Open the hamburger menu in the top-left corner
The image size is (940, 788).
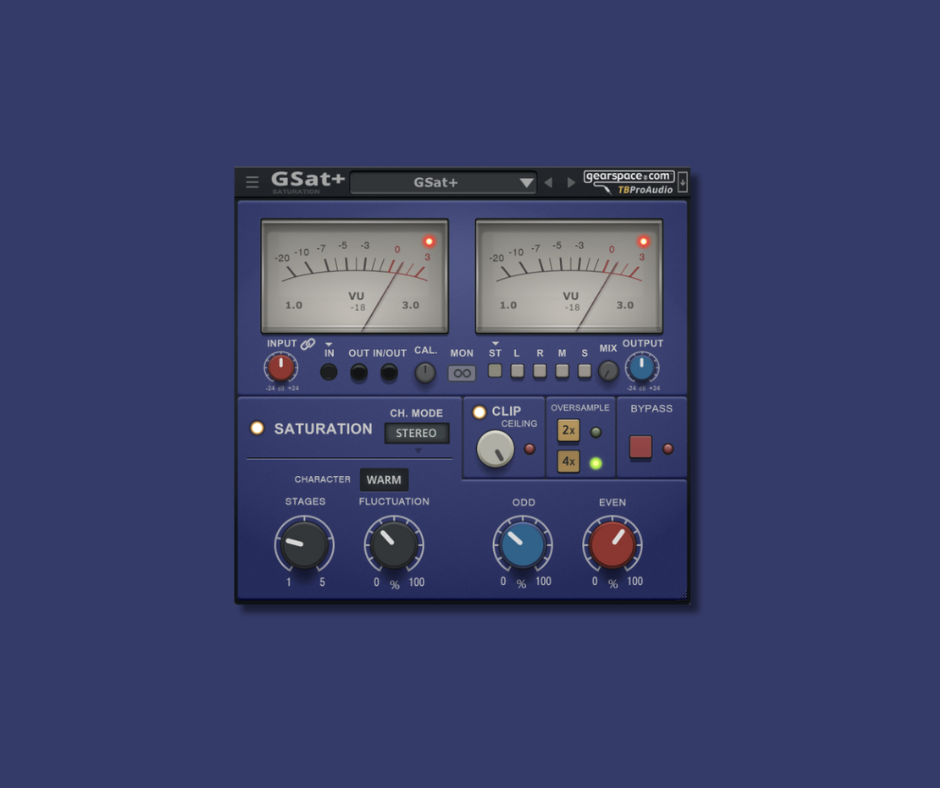pyautogui.click(x=251, y=182)
